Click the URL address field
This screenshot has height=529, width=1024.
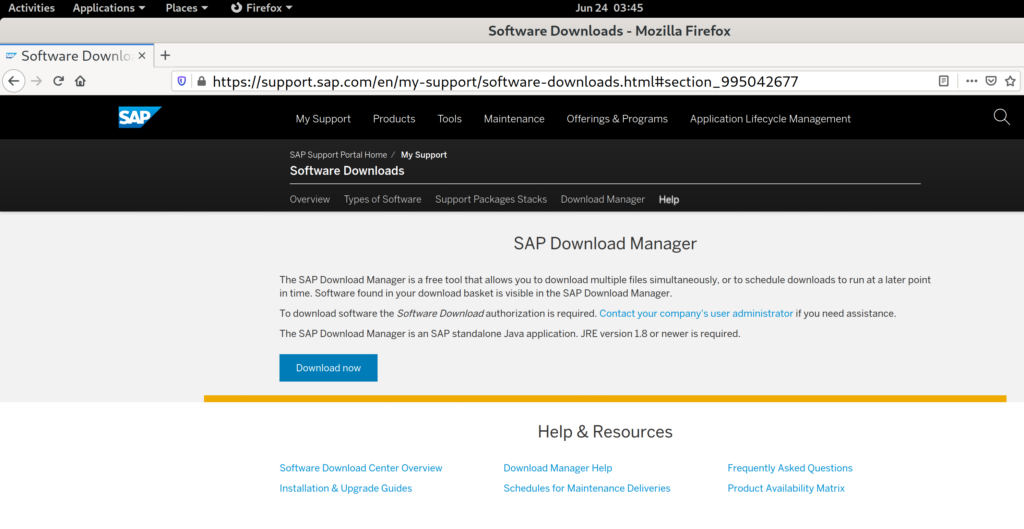pos(560,81)
